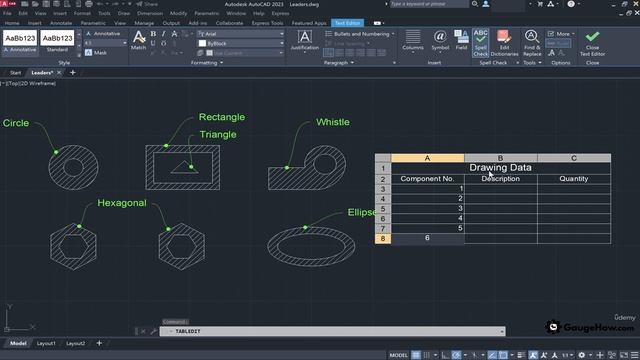Click the Component No. header cell
The image size is (640, 360).
pyautogui.click(x=427, y=179)
